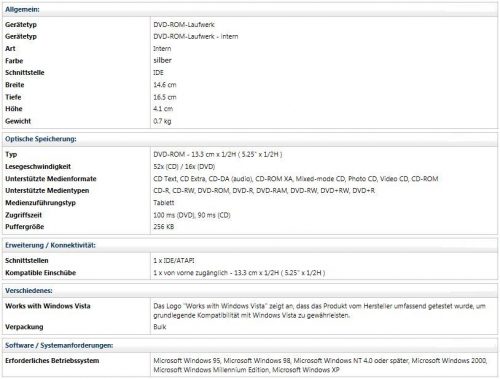Click the 'Farbe' label
Viewport: 500px width, 379px height.
click(14, 61)
